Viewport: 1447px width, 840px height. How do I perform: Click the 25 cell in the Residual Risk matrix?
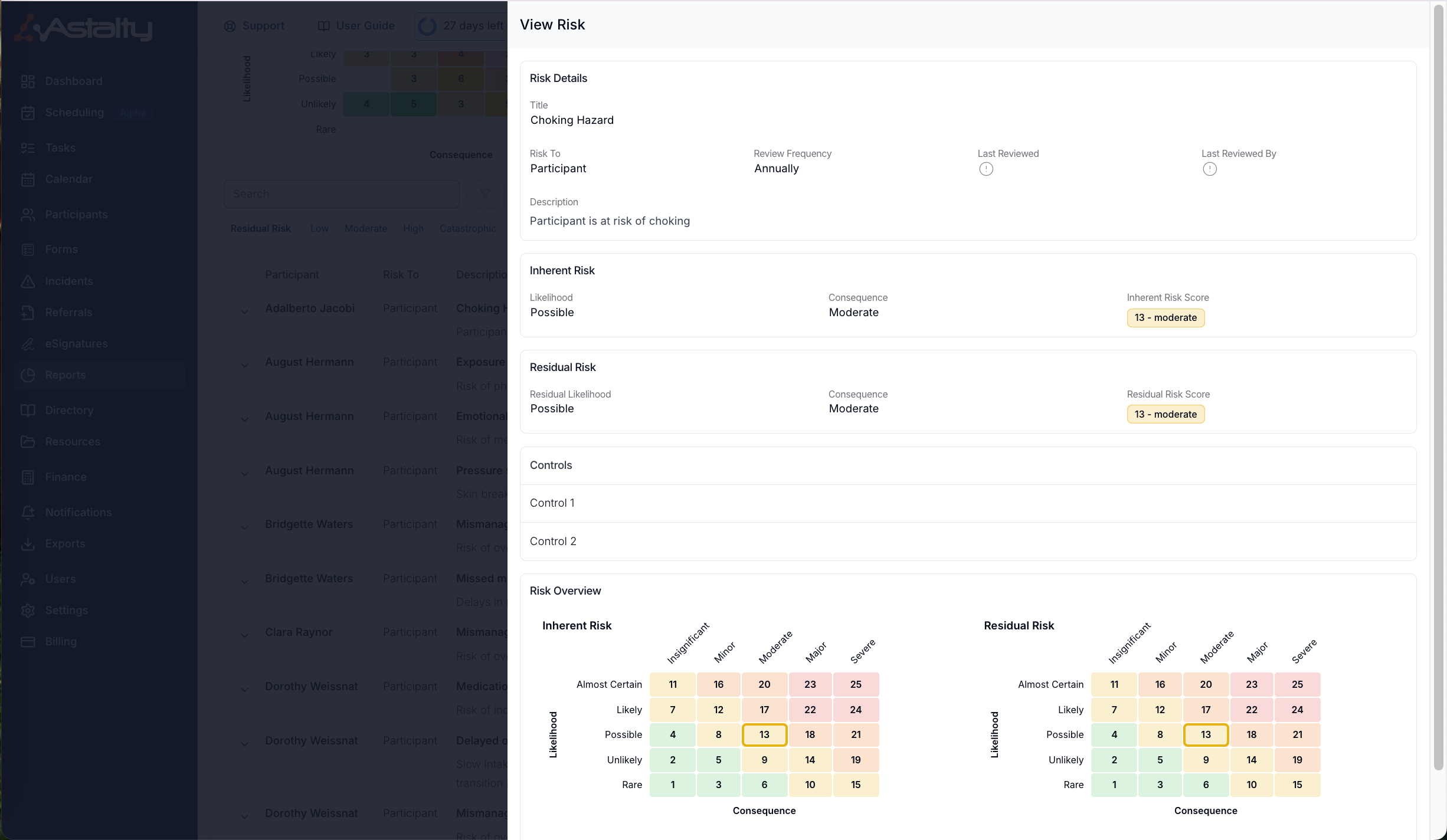(x=1297, y=685)
